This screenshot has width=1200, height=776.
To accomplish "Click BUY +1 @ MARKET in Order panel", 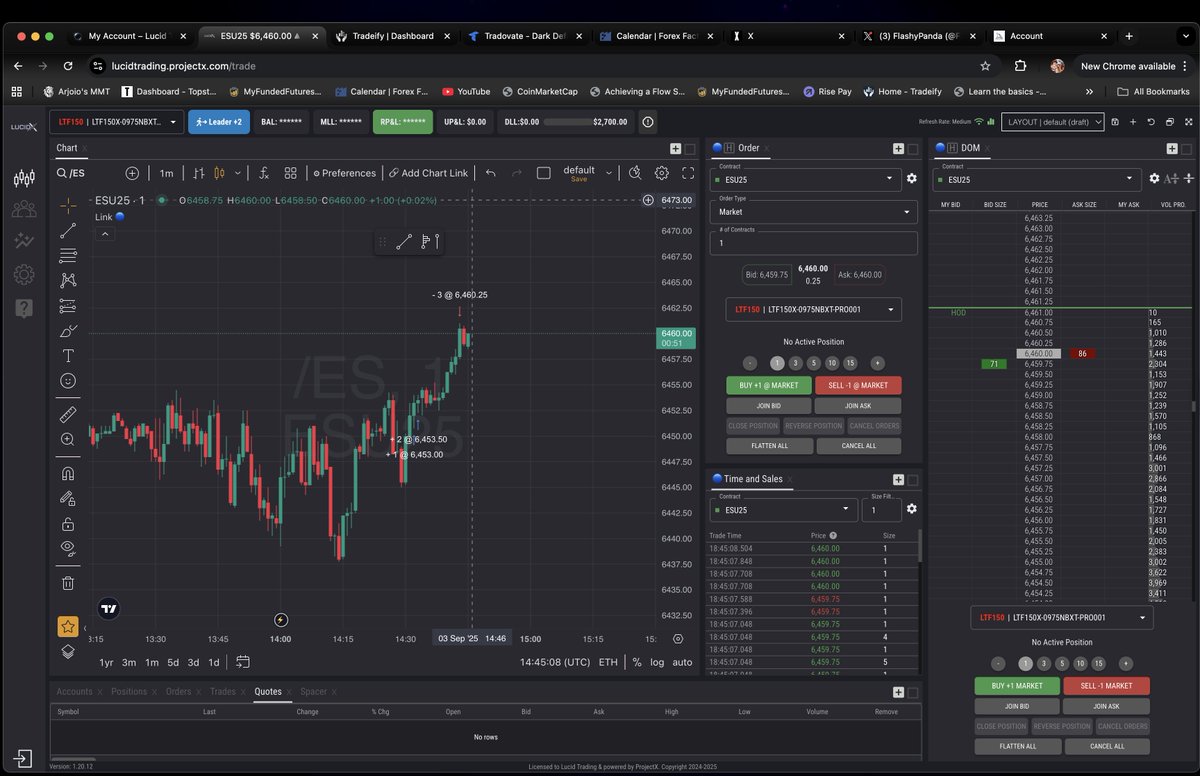I will (x=769, y=385).
